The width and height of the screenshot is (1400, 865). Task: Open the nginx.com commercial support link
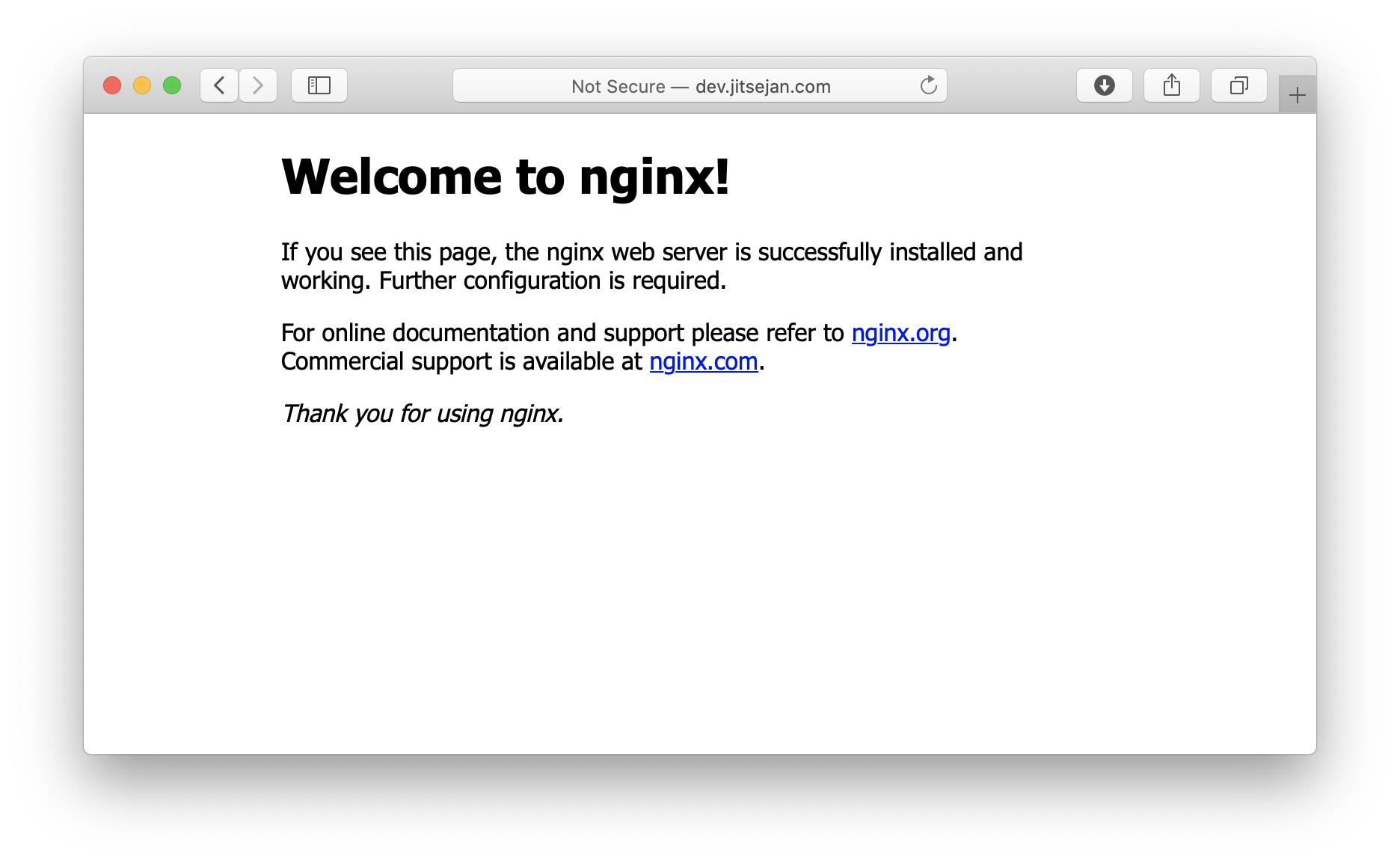click(704, 361)
